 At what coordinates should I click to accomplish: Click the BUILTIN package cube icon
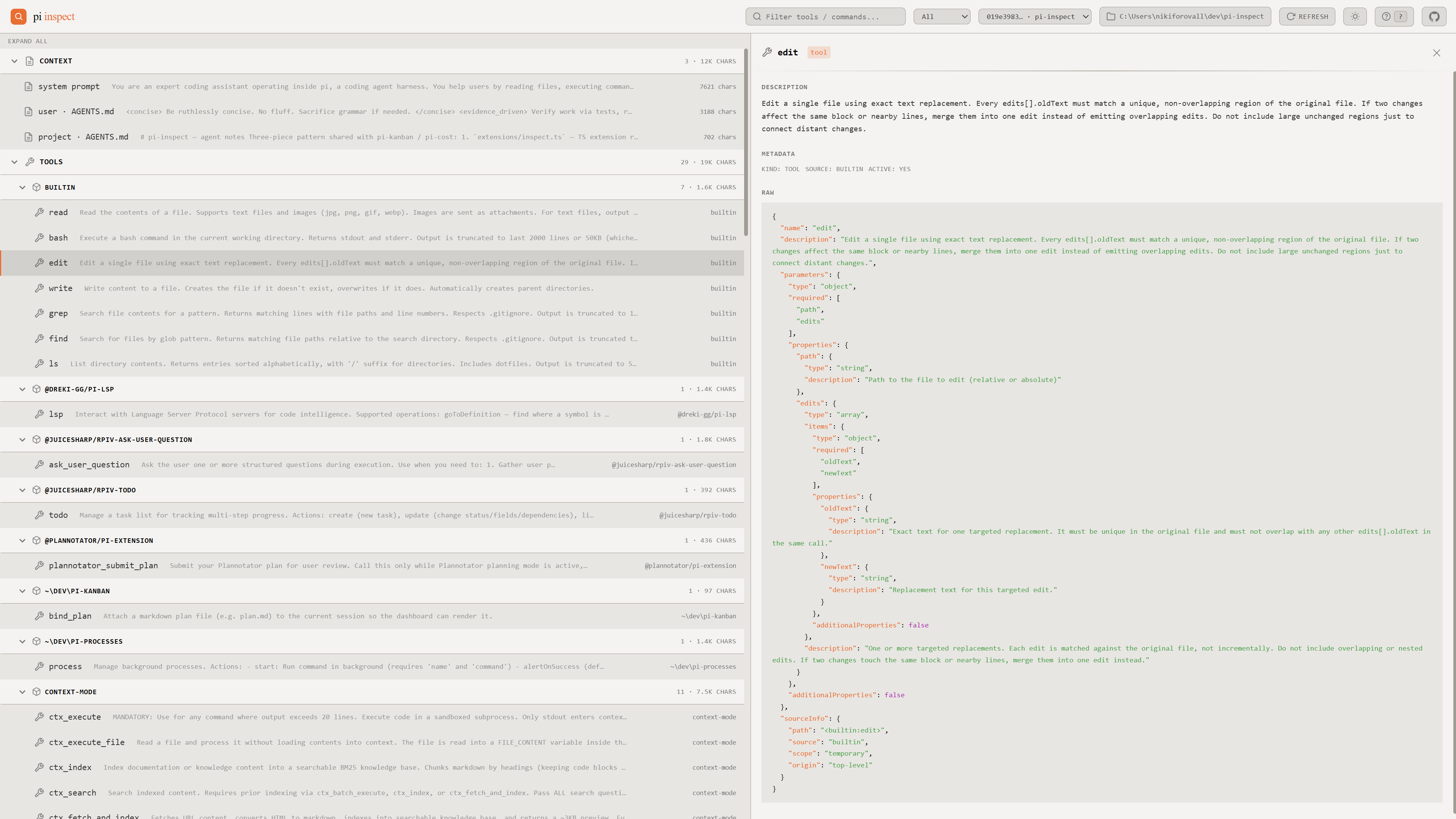click(36, 187)
